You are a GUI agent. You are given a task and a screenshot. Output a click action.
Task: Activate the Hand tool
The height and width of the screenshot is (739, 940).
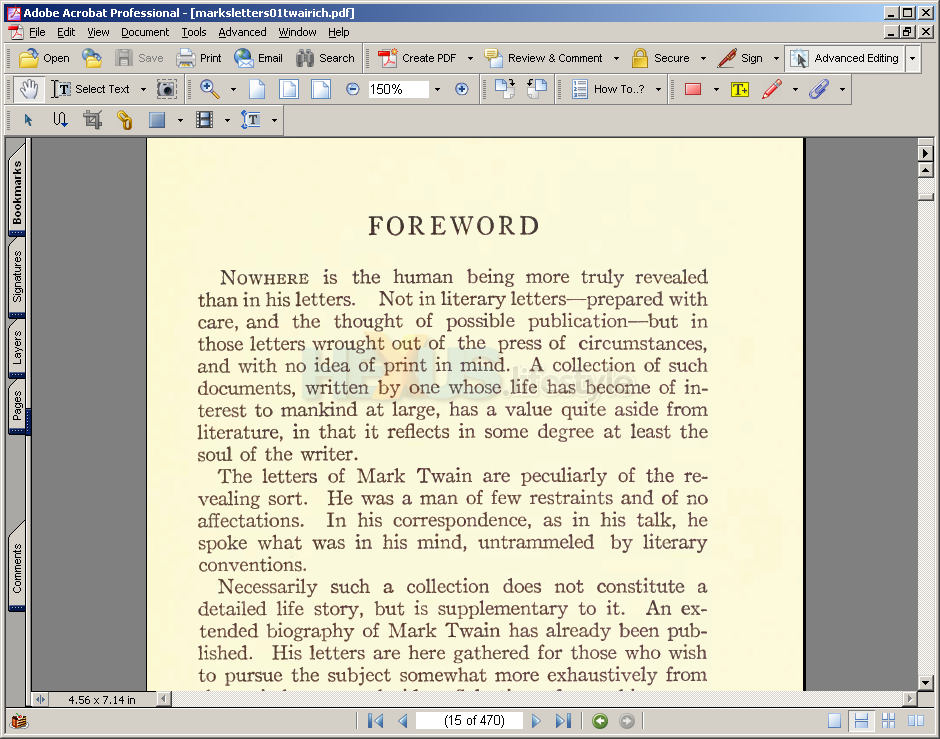pyautogui.click(x=28, y=89)
